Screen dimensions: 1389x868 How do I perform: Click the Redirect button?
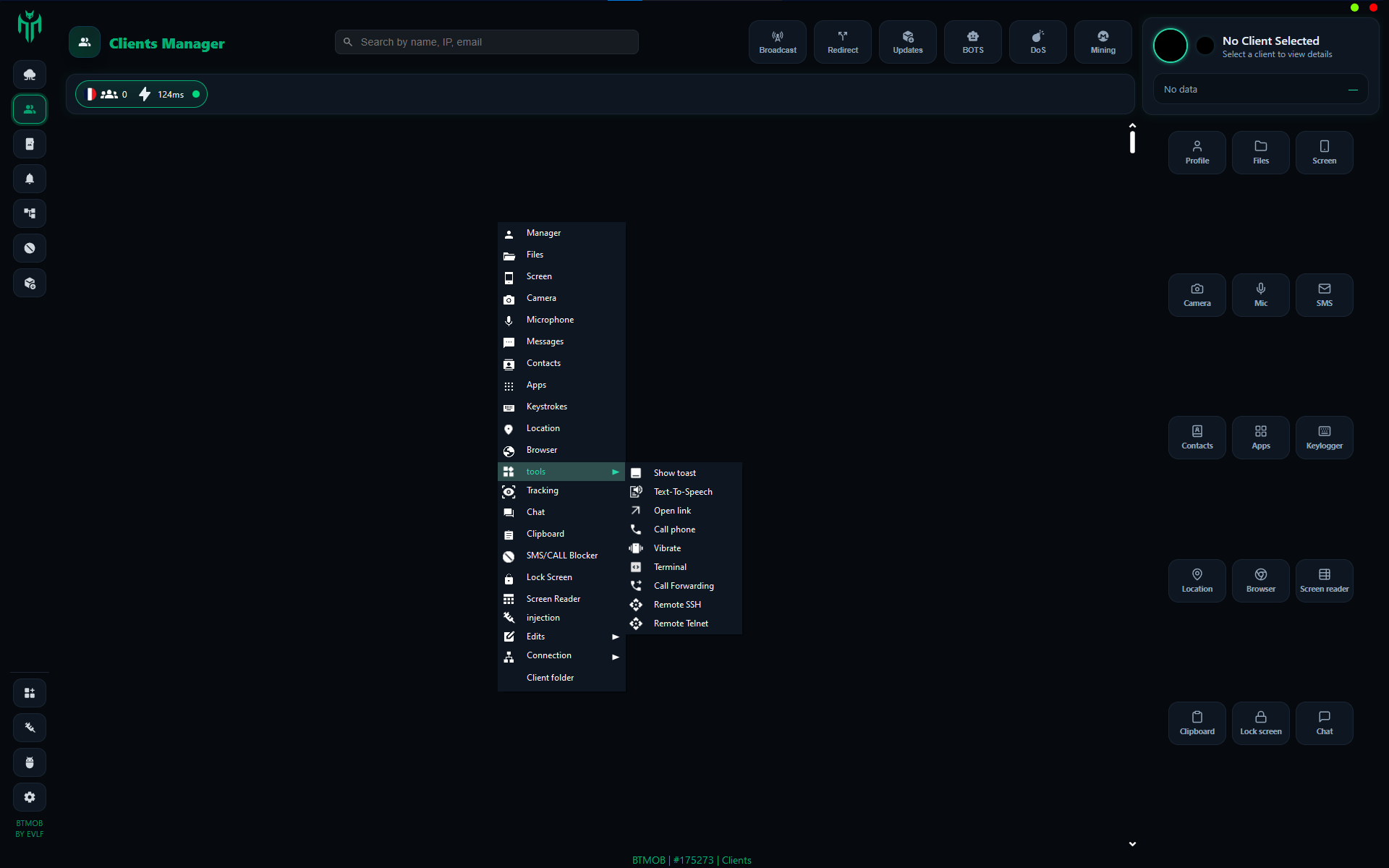click(x=842, y=42)
